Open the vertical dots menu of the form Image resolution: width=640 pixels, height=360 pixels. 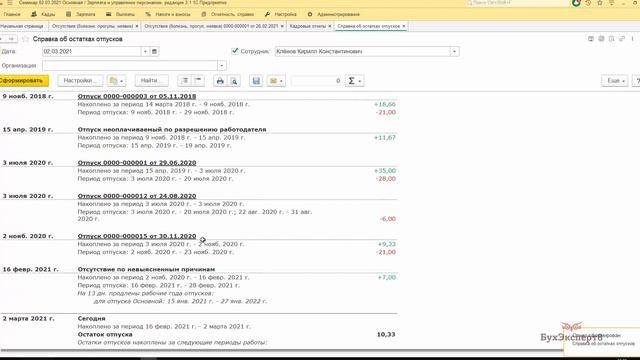coord(632,39)
